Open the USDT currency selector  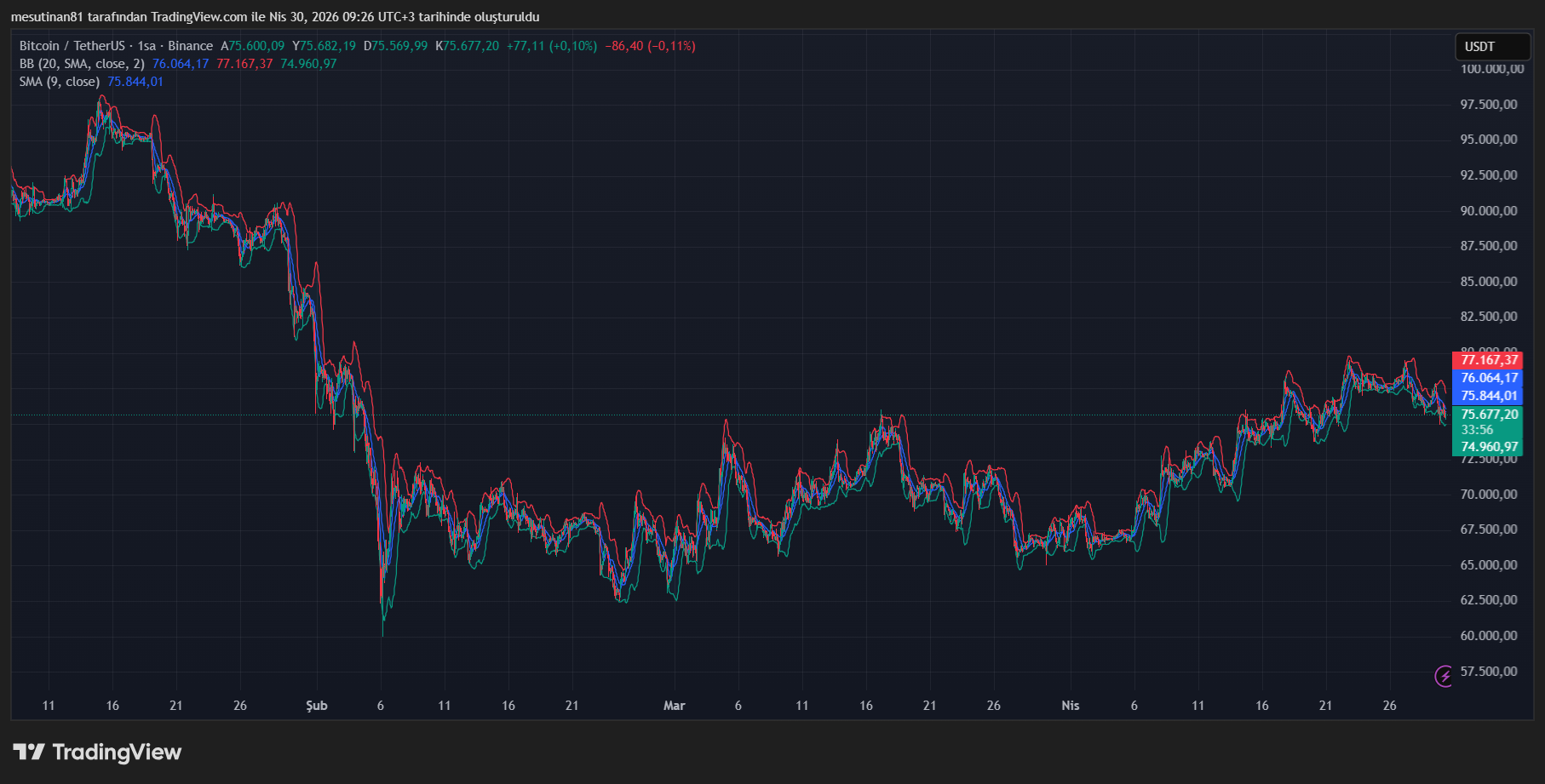click(1491, 47)
